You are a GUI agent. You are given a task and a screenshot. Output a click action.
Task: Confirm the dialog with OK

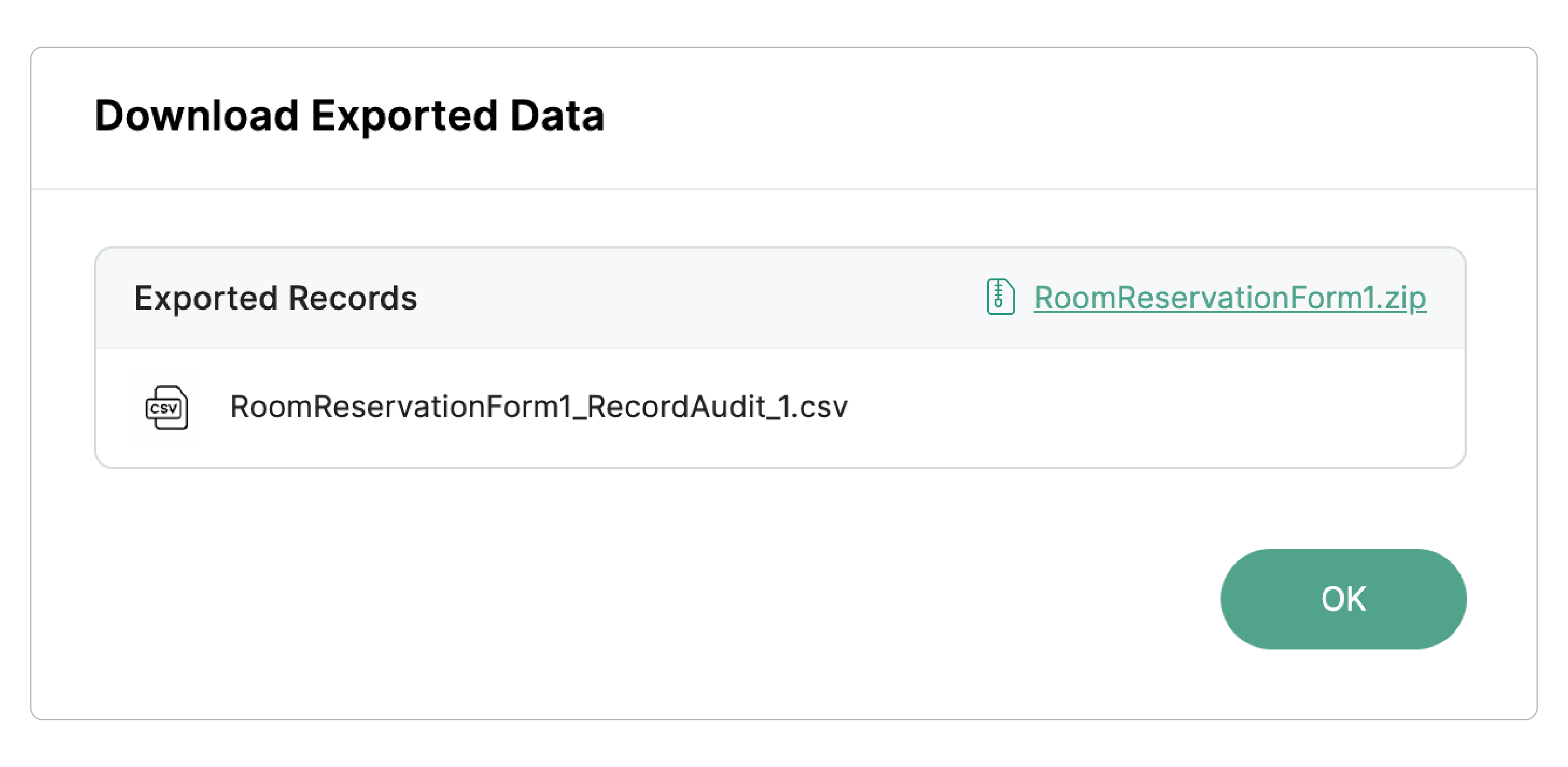1343,598
